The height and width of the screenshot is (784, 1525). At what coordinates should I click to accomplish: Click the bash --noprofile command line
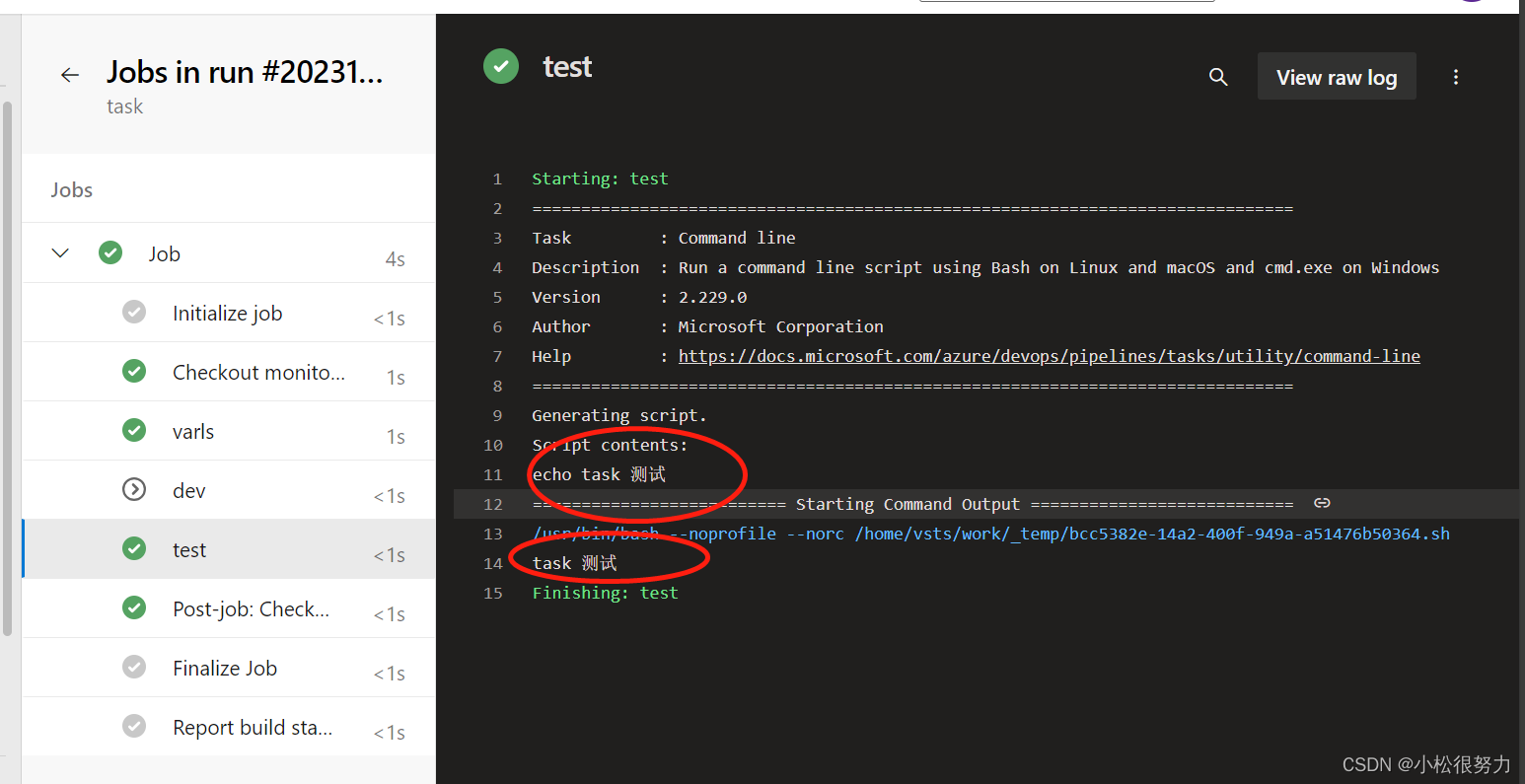click(x=991, y=534)
